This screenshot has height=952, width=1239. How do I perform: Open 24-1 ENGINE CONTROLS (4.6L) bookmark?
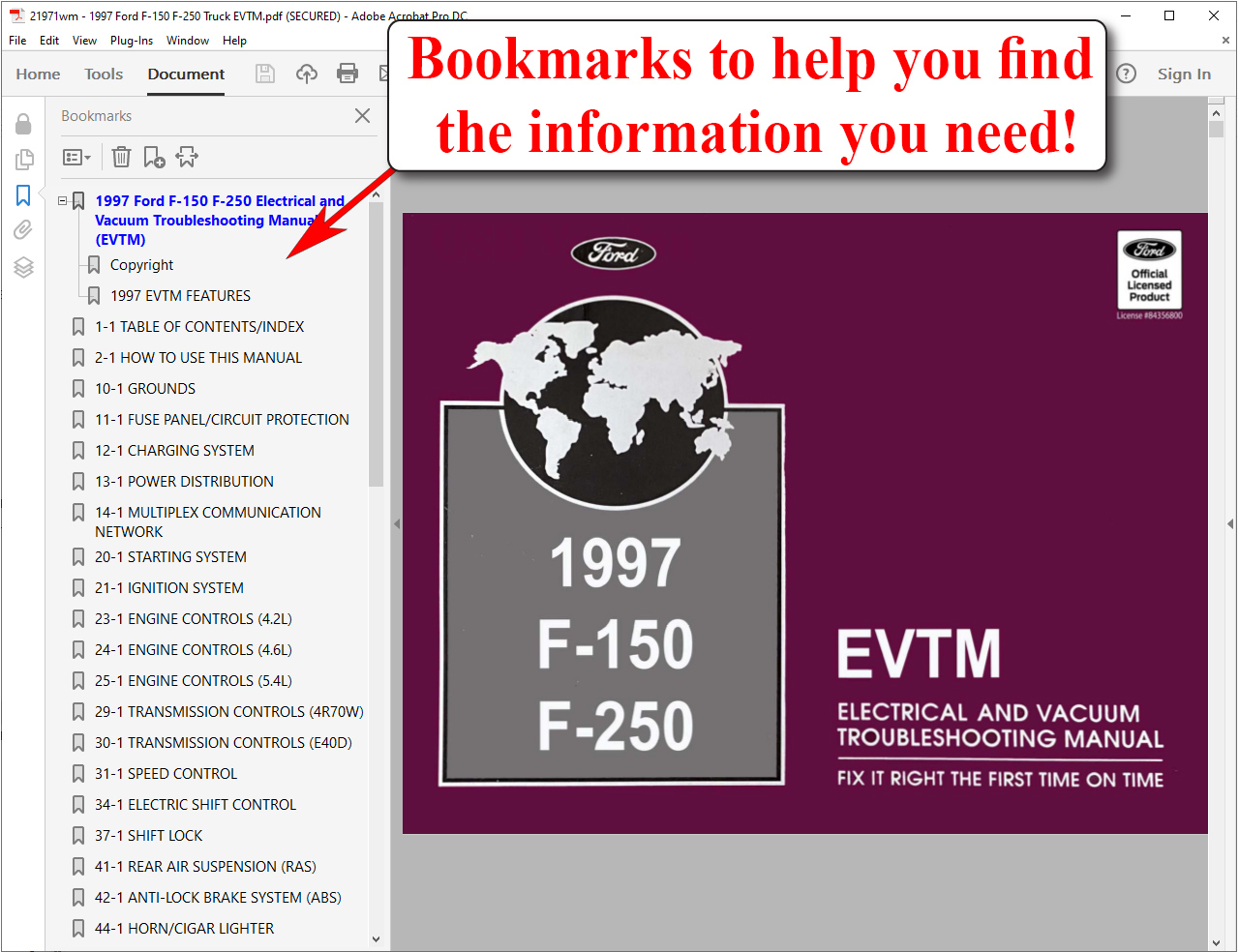point(194,650)
